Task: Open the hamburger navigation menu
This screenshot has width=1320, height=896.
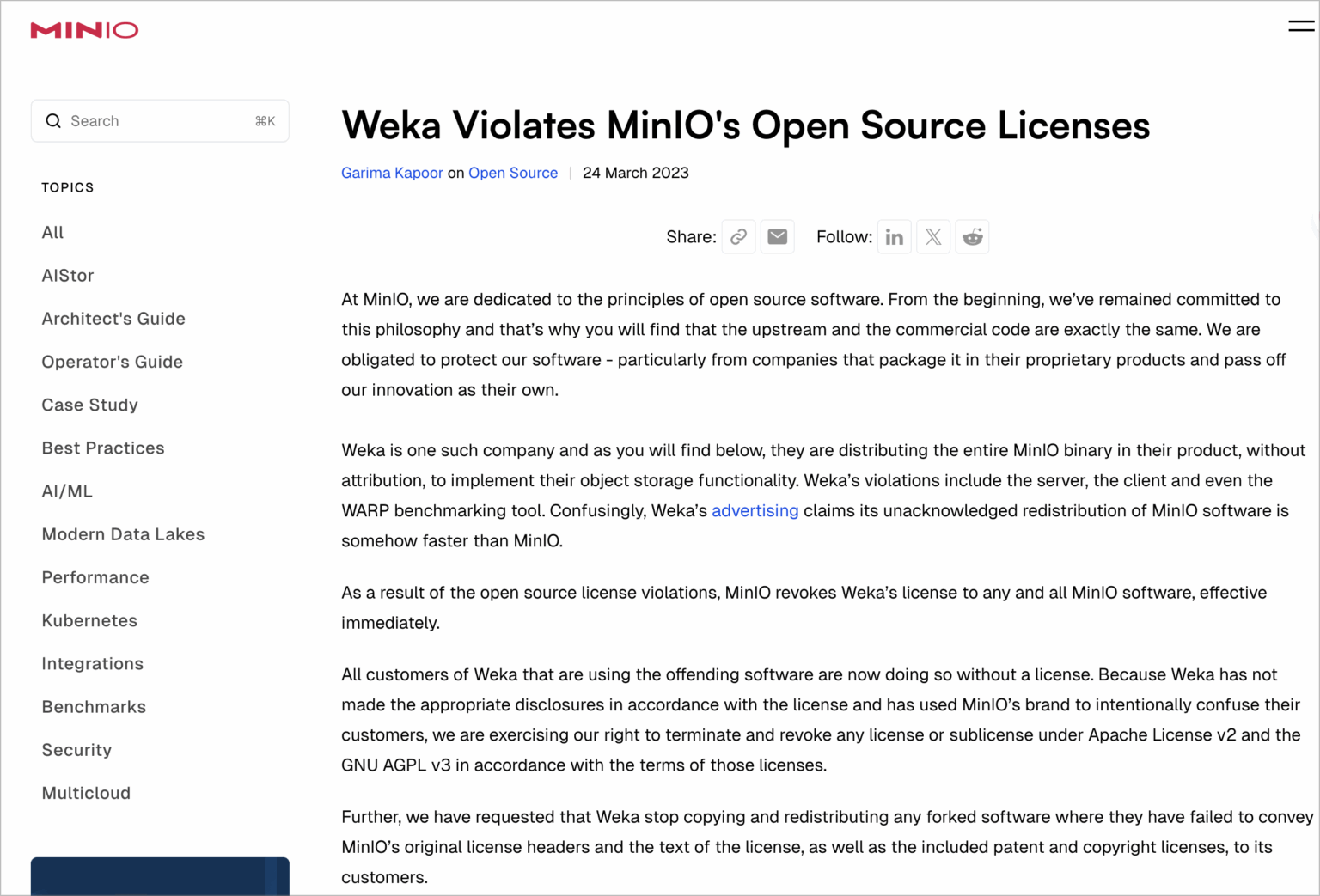Action: point(1300,26)
